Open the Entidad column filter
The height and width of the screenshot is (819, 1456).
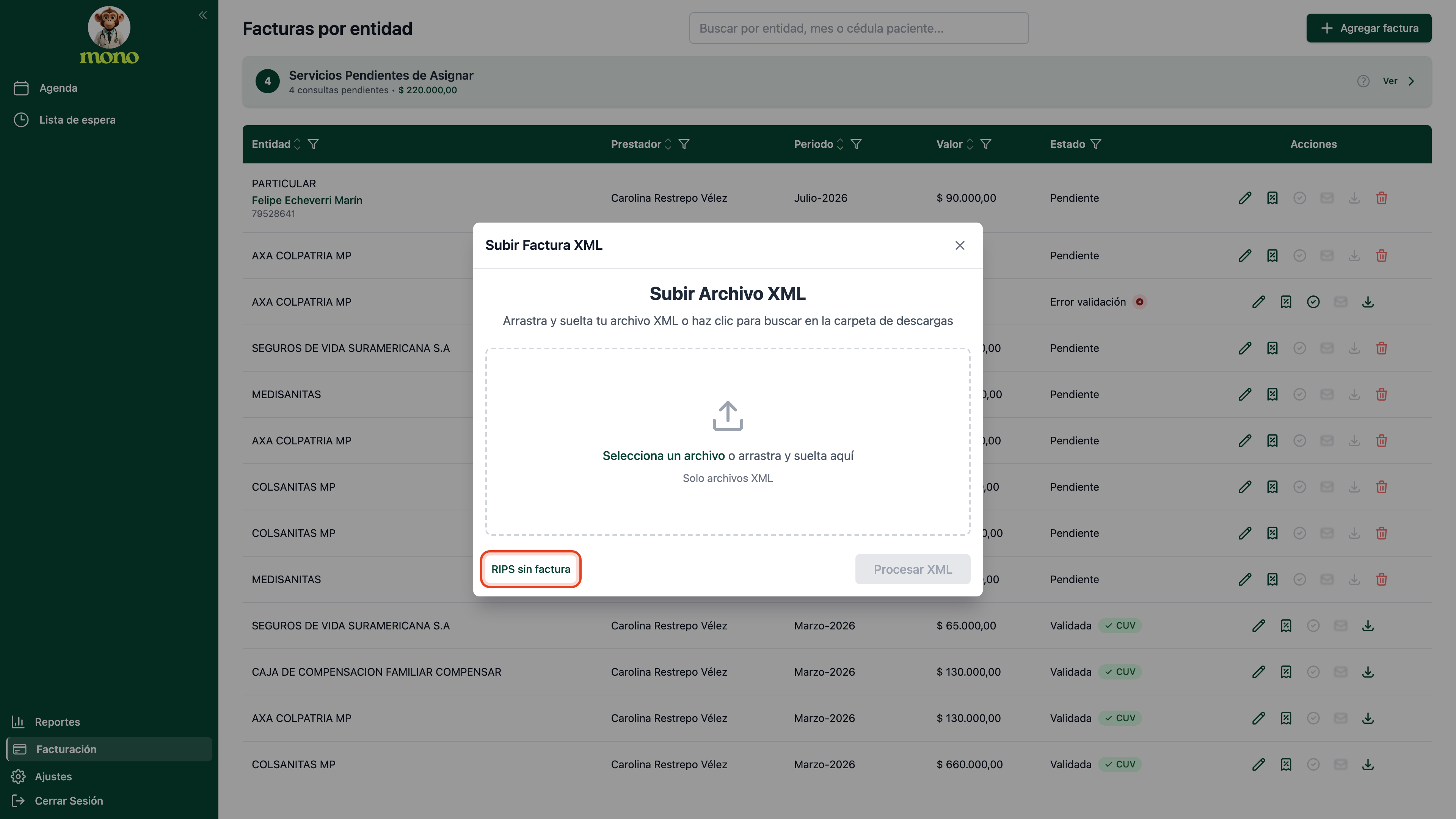click(x=313, y=144)
